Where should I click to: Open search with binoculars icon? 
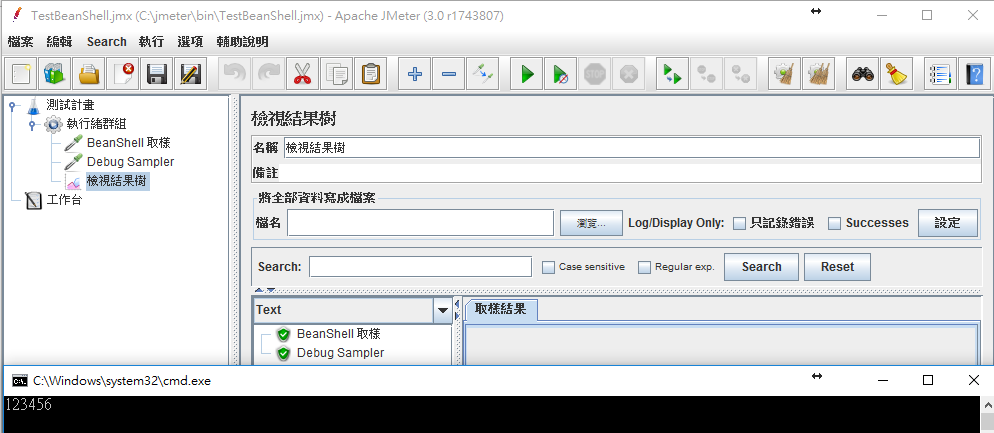tap(863, 74)
